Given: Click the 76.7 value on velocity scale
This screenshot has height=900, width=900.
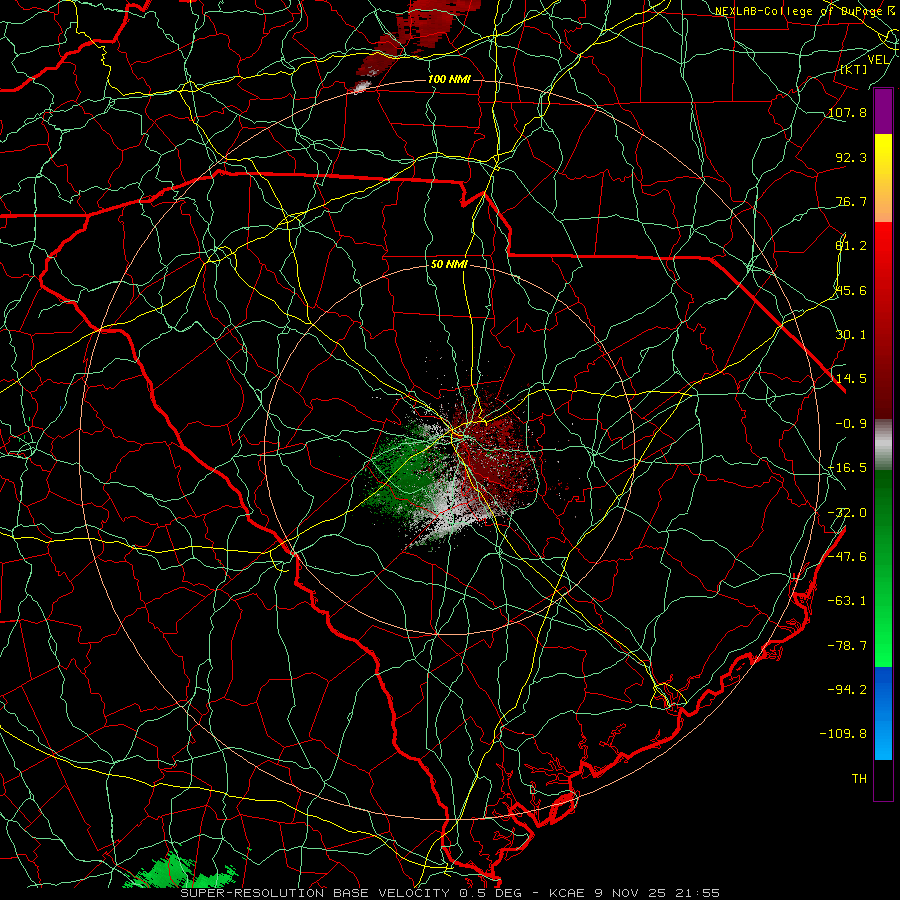Looking at the screenshot, I should point(851,201).
